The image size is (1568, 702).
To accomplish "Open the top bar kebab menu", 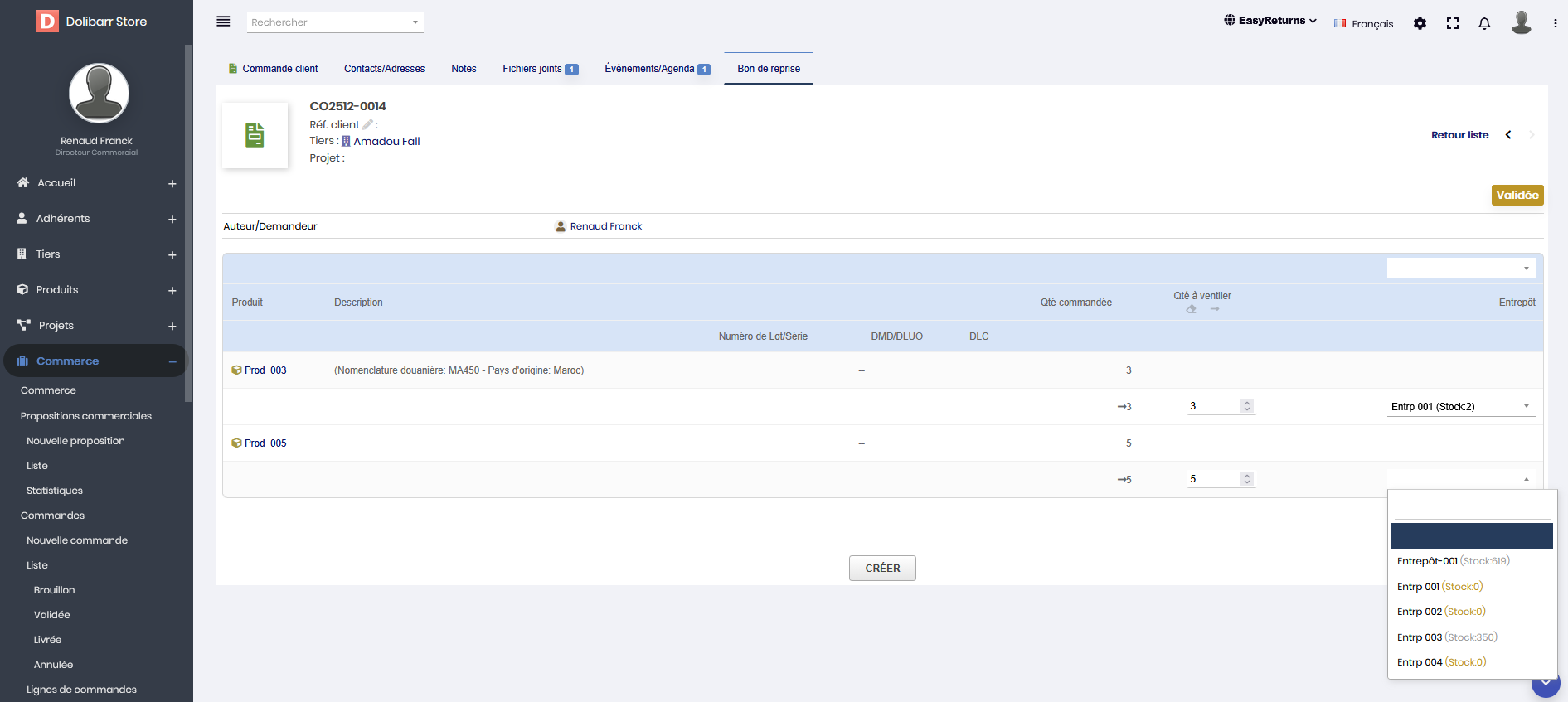I will tap(1555, 23).
